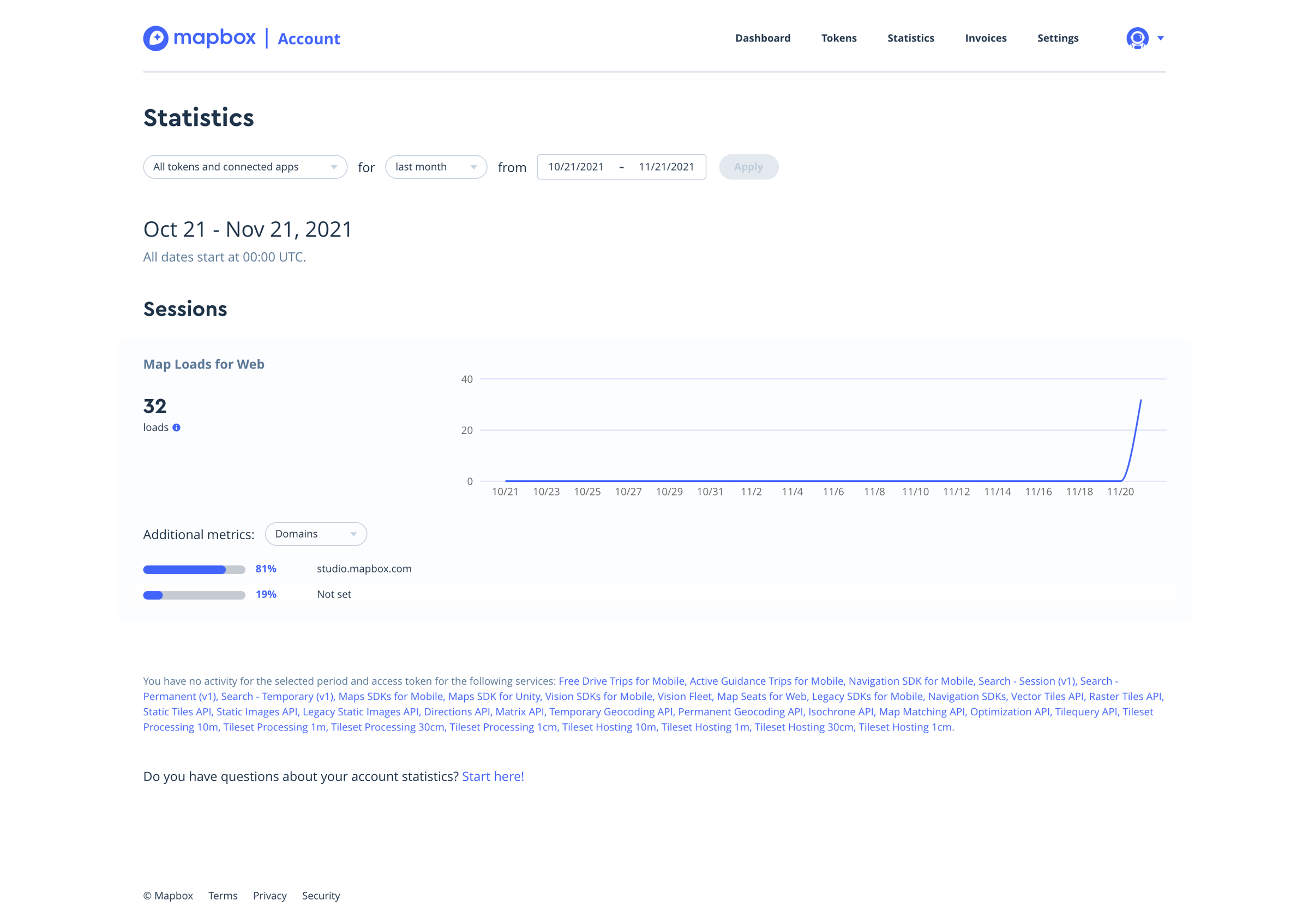Click the Mapbox logo icon
This screenshot has height=924, width=1309.
[155, 38]
